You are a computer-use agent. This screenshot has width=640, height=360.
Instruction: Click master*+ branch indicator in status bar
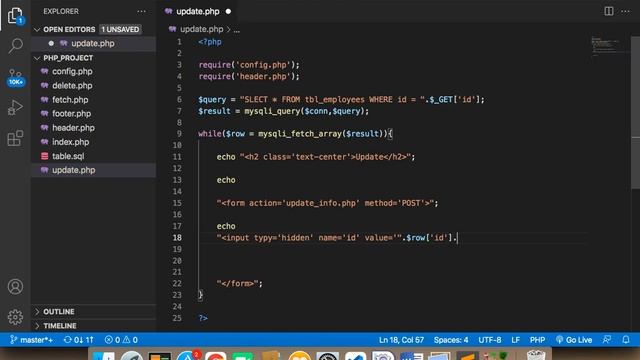(31, 340)
